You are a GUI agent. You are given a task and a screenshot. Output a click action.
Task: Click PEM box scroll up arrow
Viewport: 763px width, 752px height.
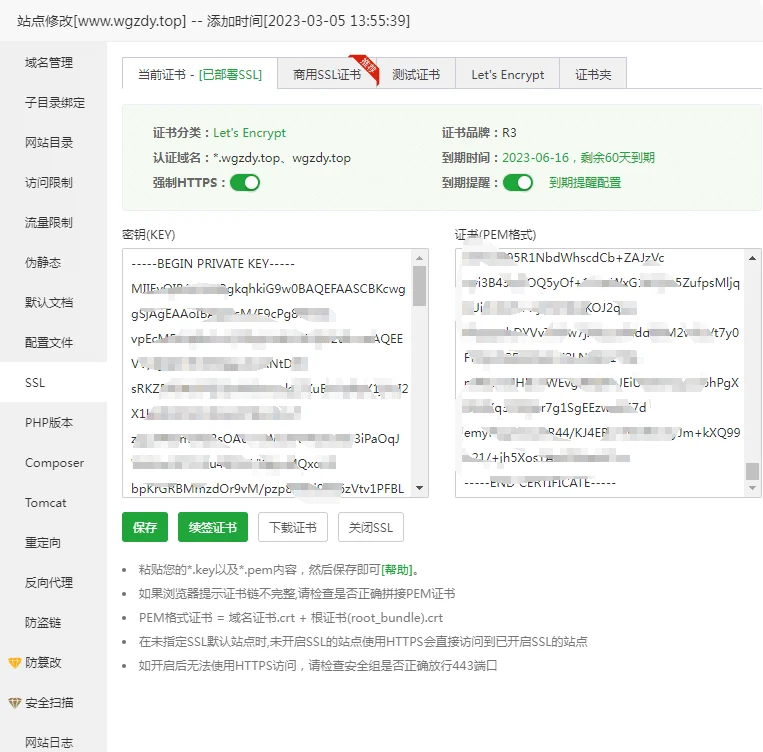(752, 258)
